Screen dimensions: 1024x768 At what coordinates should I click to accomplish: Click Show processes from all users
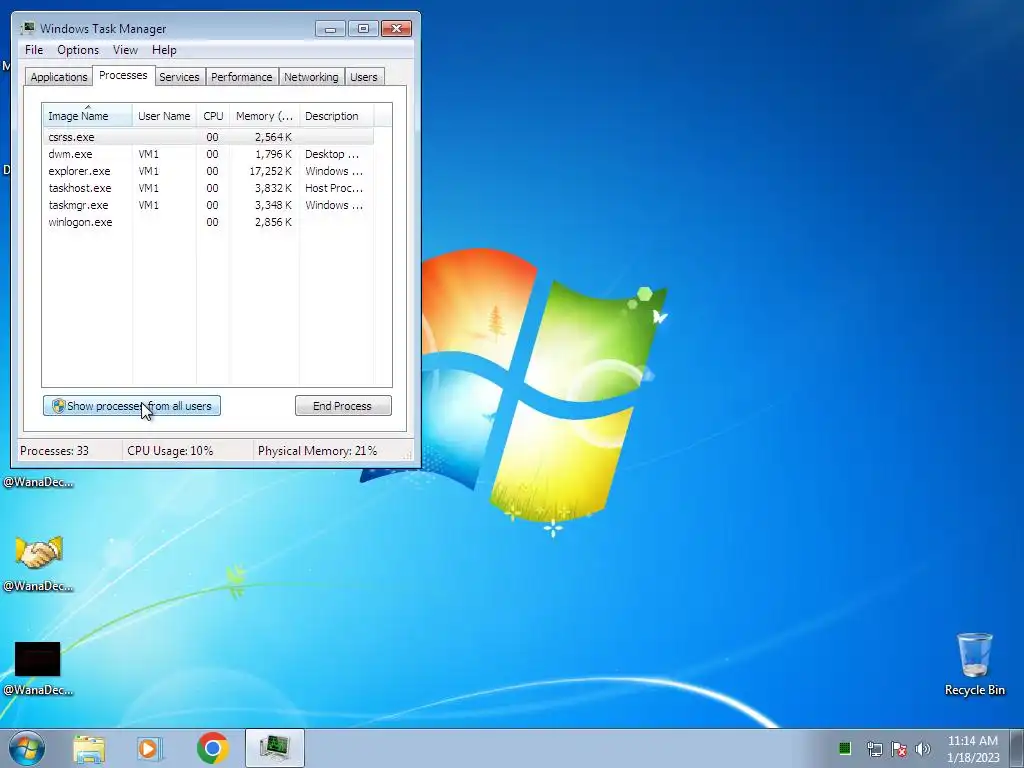pos(132,406)
